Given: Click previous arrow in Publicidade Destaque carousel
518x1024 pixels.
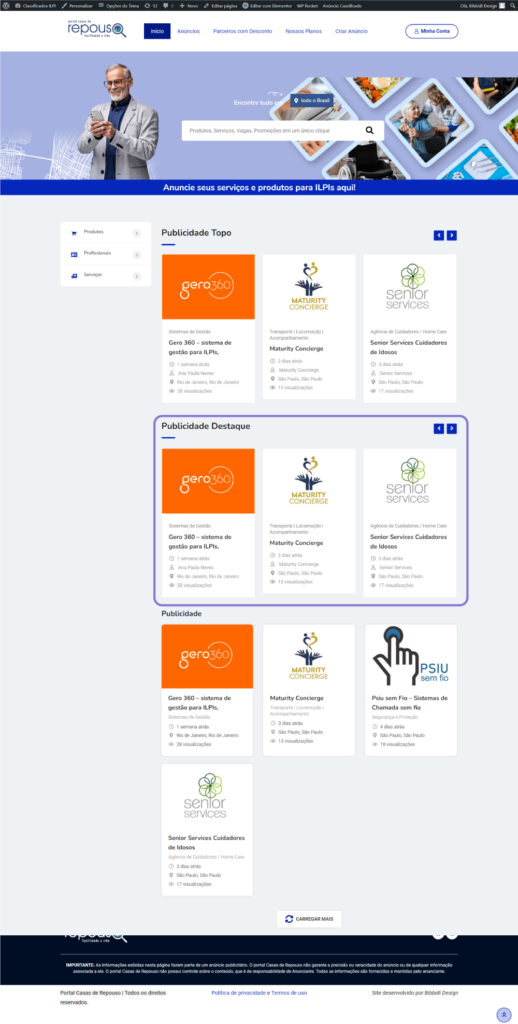Looking at the screenshot, I should coord(439,428).
